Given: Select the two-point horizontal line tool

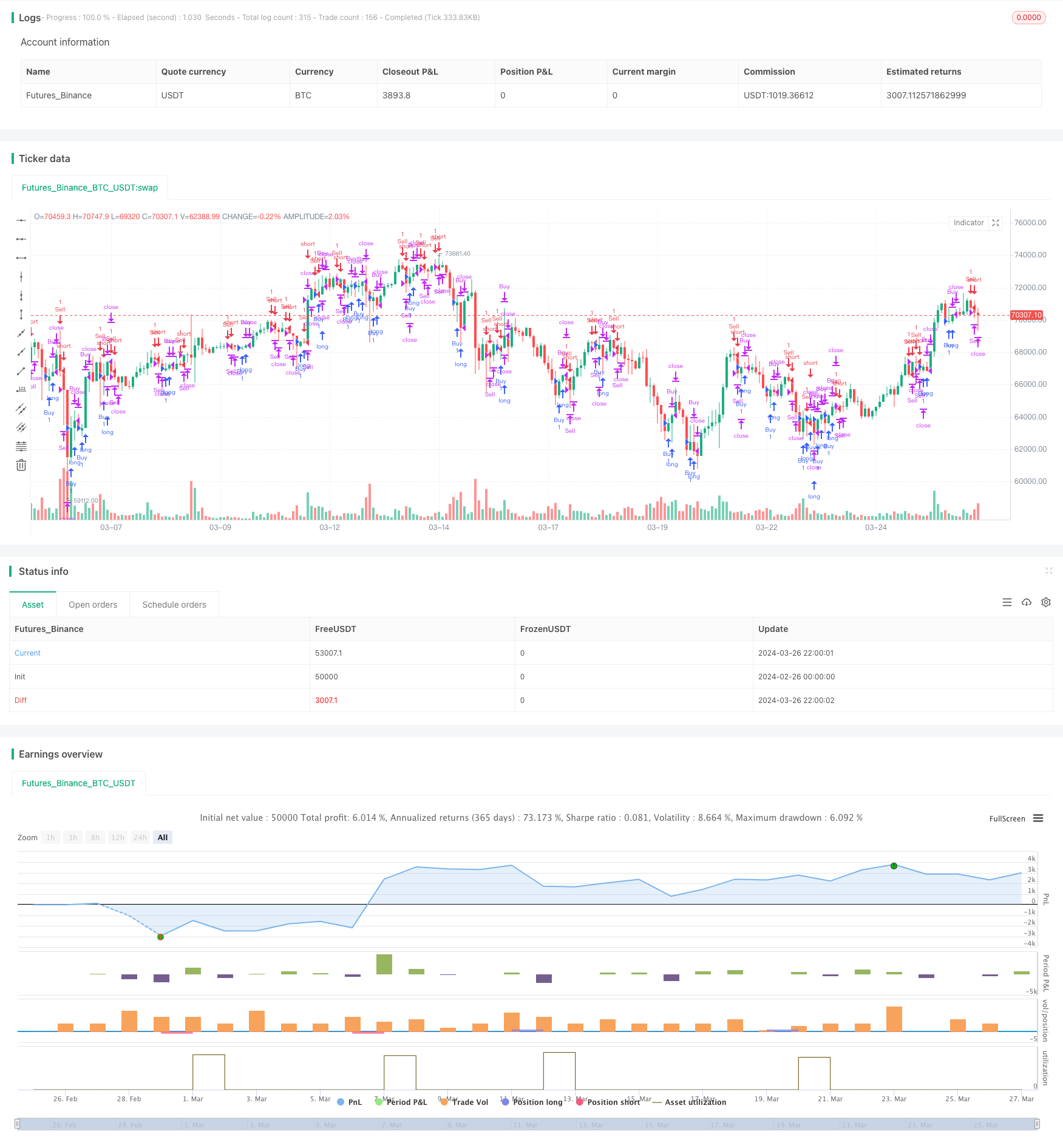Looking at the screenshot, I should pos(21,239).
